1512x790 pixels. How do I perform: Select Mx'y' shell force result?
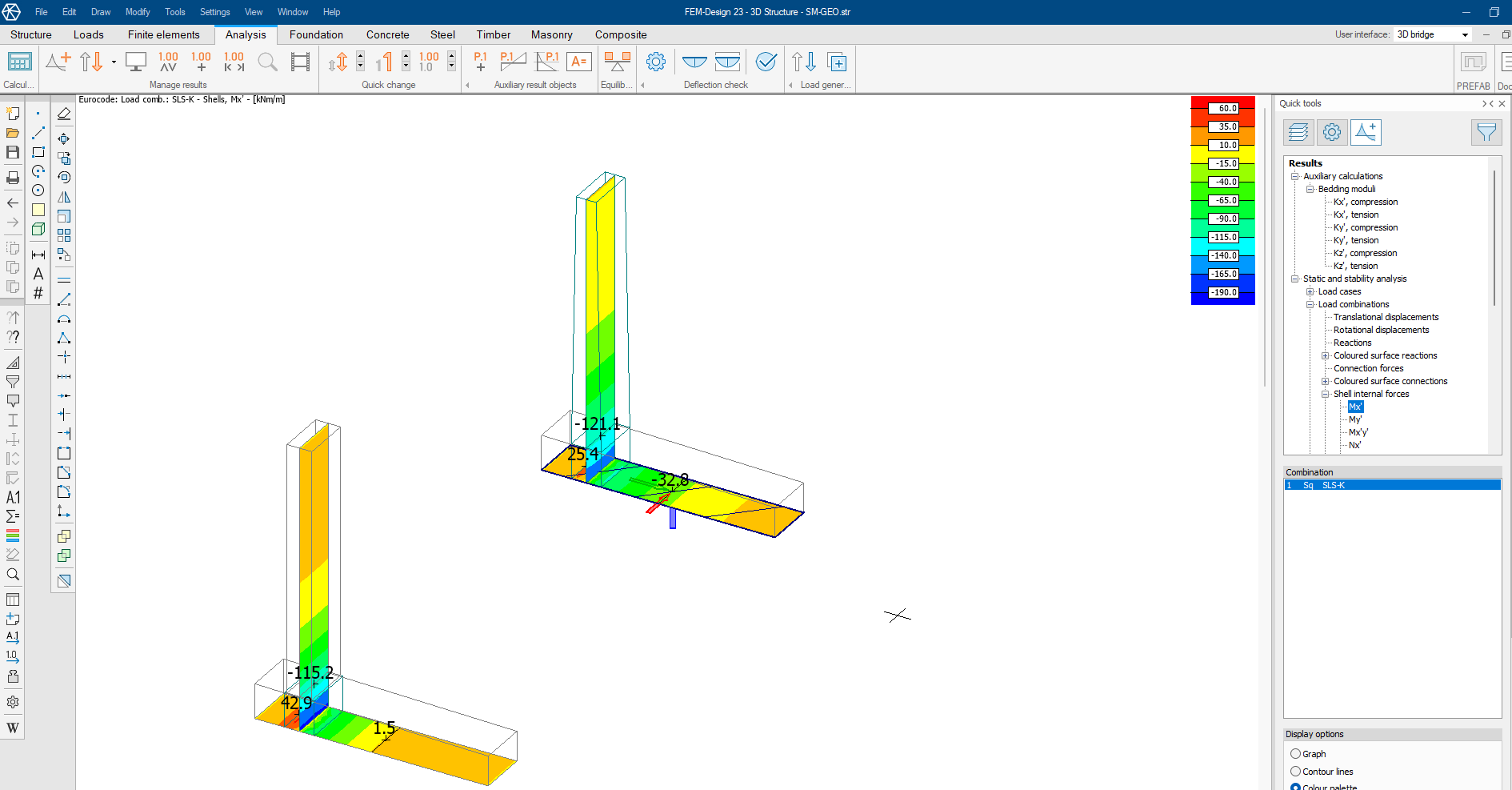tap(1358, 432)
